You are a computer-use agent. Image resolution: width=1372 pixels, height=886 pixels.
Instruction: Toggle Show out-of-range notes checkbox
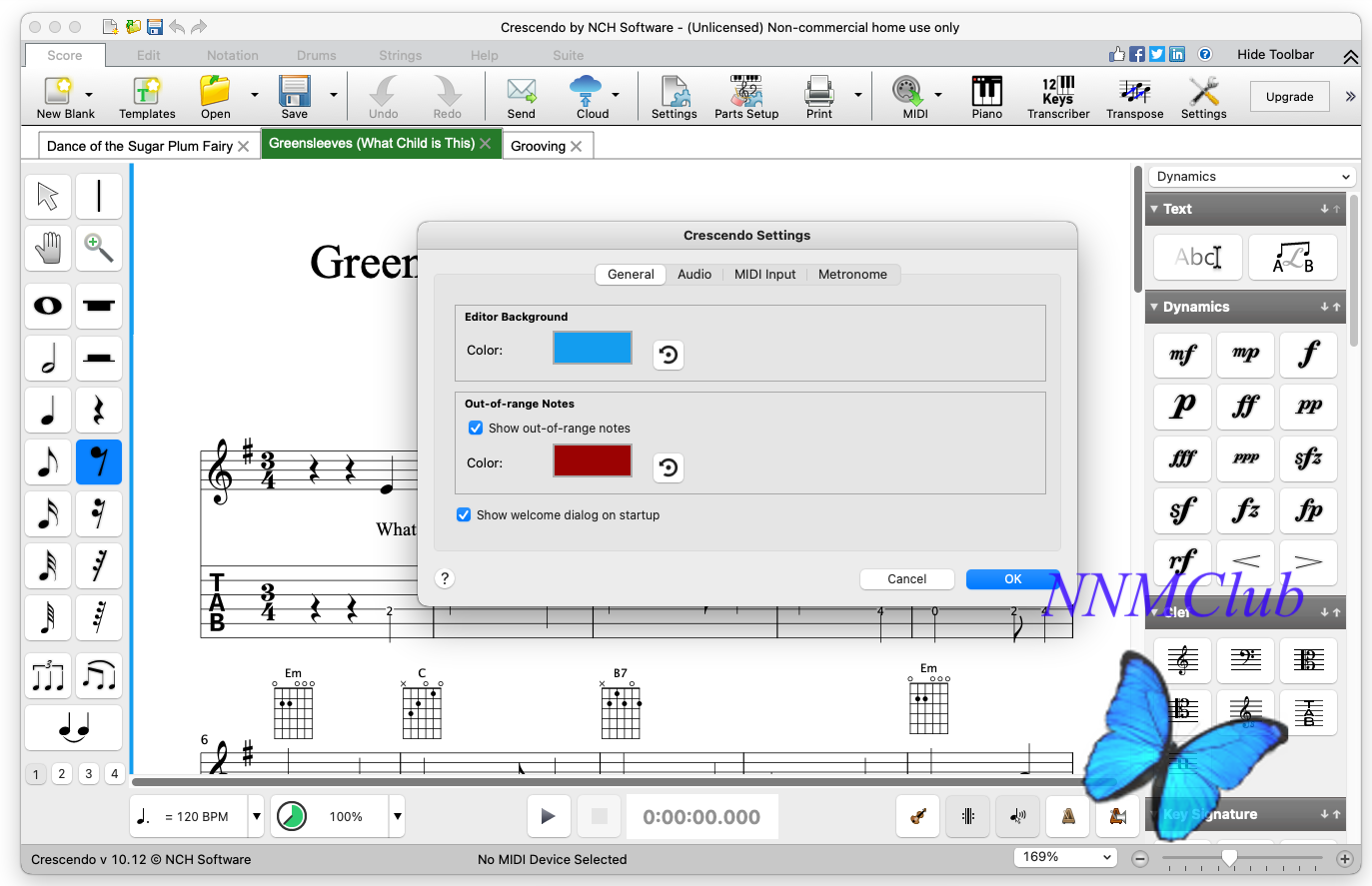[476, 428]
